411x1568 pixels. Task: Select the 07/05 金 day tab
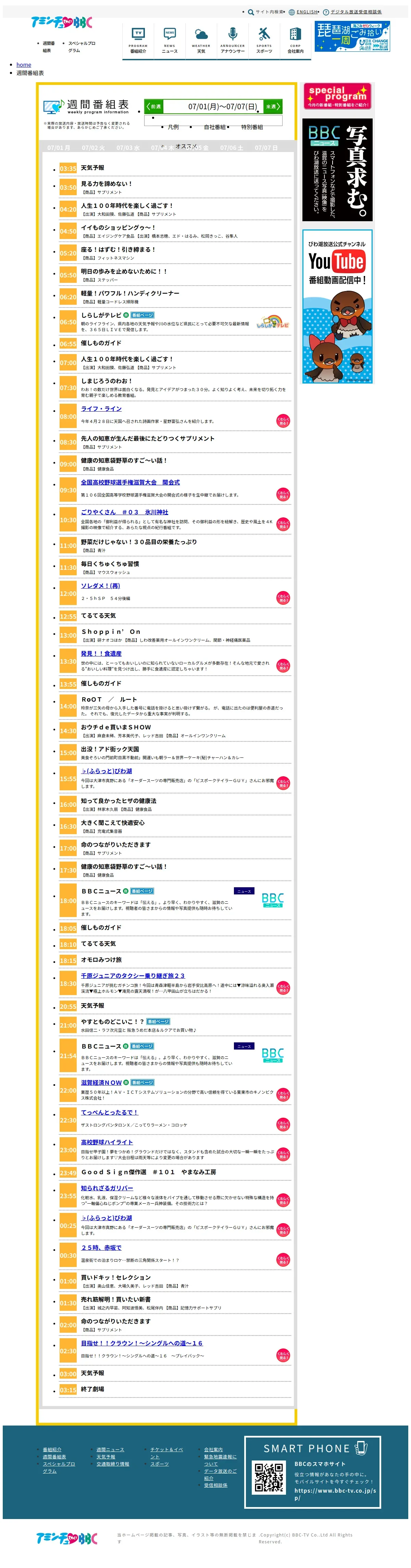point(197,148)
